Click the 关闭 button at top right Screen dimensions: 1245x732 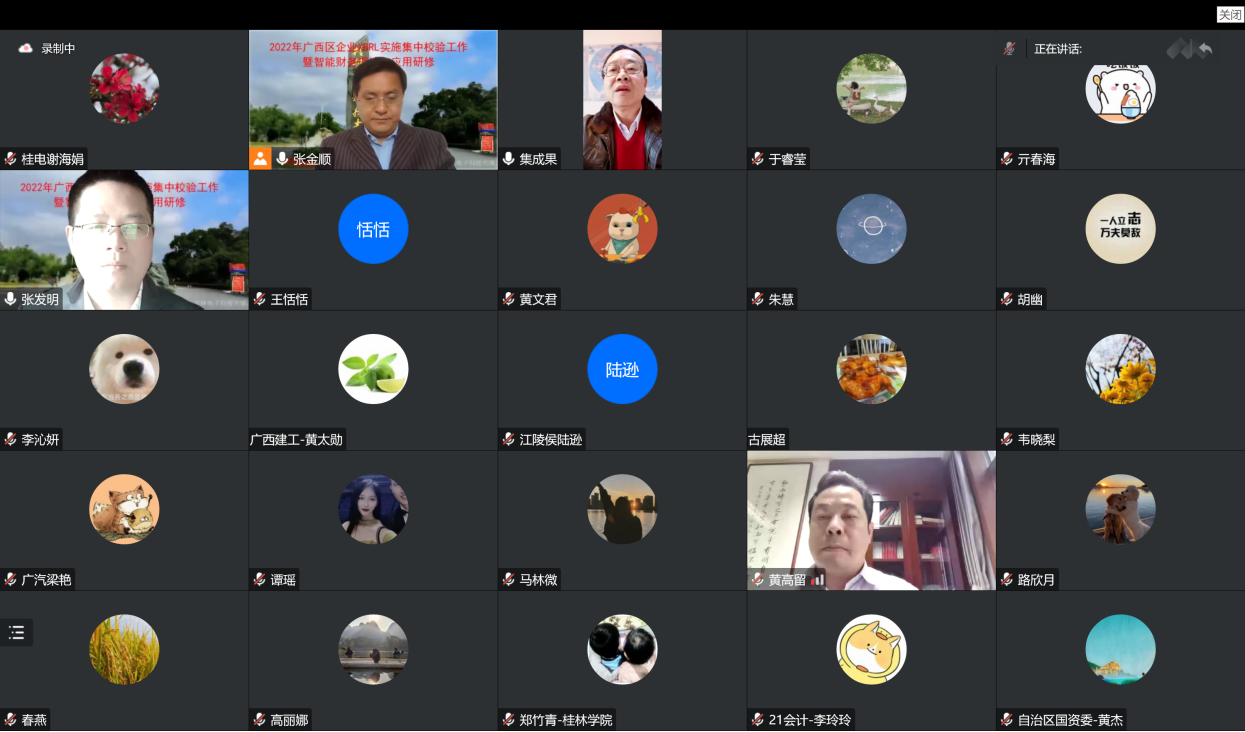[x=1229, y=14]
